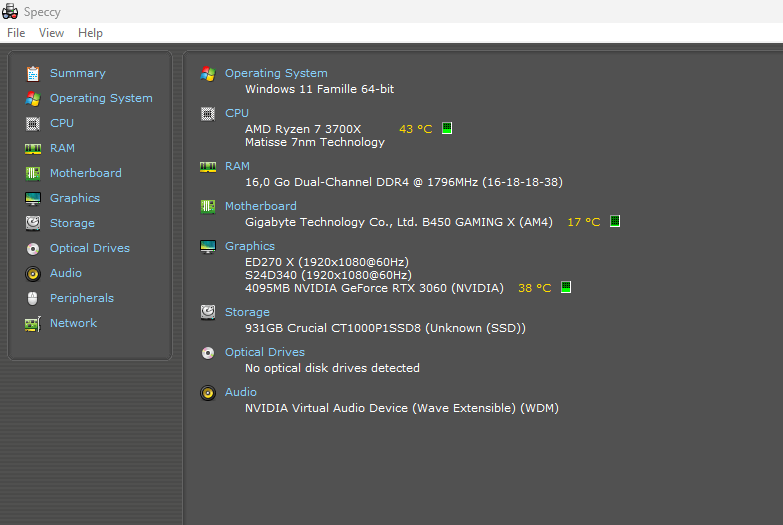Click the green temperature indicator next to 17 °C
The image size is (783, 525).
615,221
